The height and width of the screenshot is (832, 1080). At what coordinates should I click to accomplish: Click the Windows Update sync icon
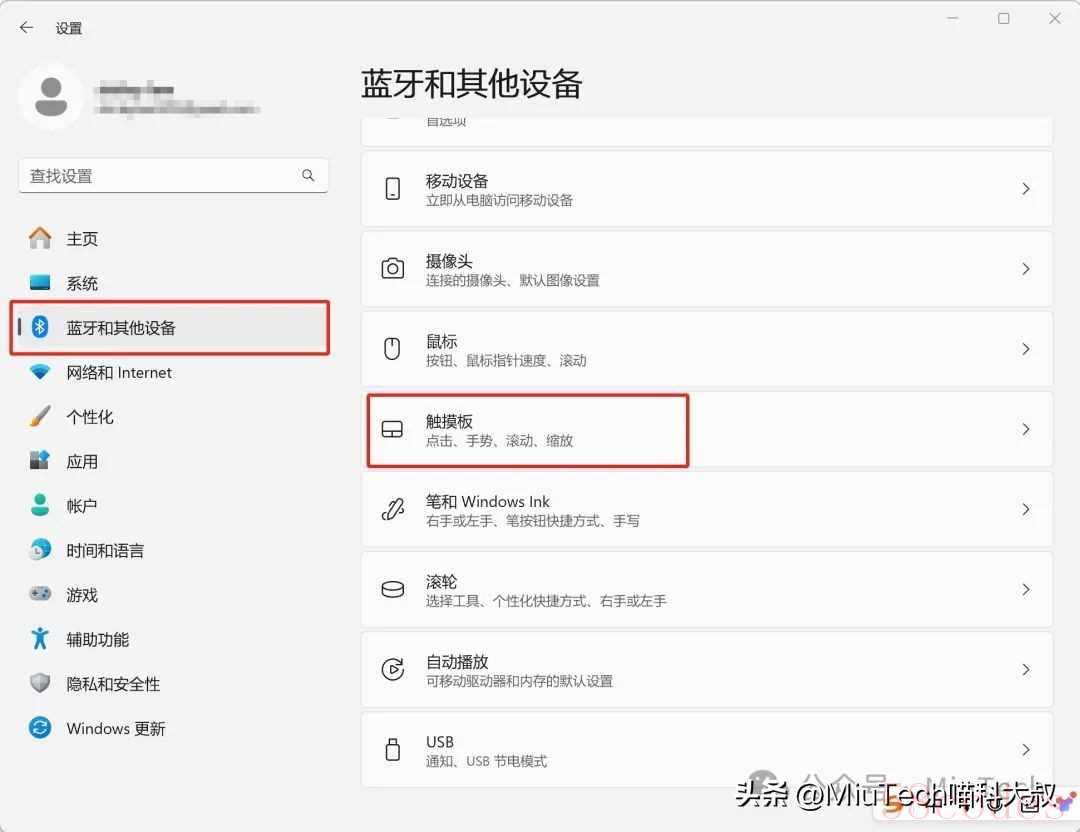point(40,728)
